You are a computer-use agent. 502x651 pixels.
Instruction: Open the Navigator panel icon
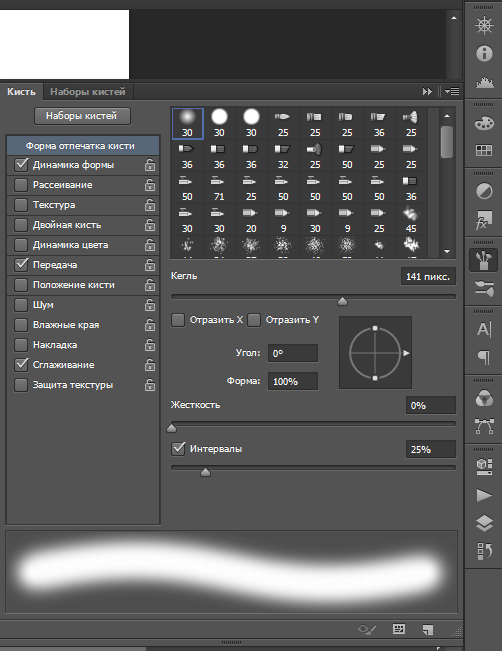tap(484, 25)
